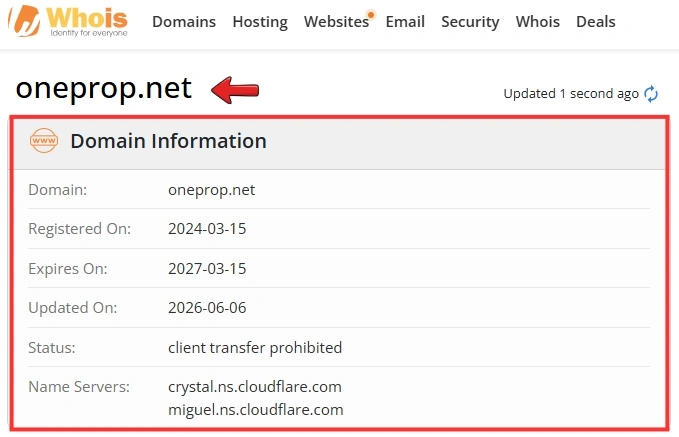The height and width of the screenshot is (437, 679).
Task: Click the oneprop.net page heading
Action: [x=103, y=89]
